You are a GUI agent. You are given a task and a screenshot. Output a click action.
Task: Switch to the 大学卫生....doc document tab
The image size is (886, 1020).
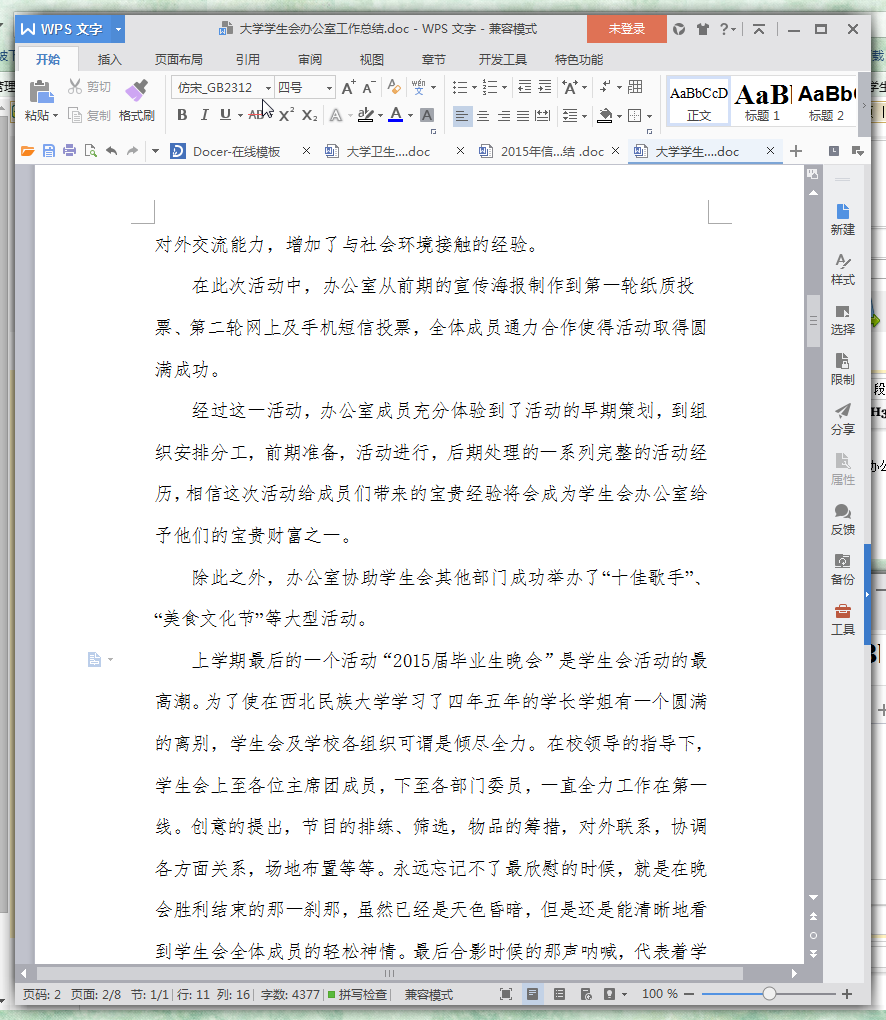click(x=388, y=152)
